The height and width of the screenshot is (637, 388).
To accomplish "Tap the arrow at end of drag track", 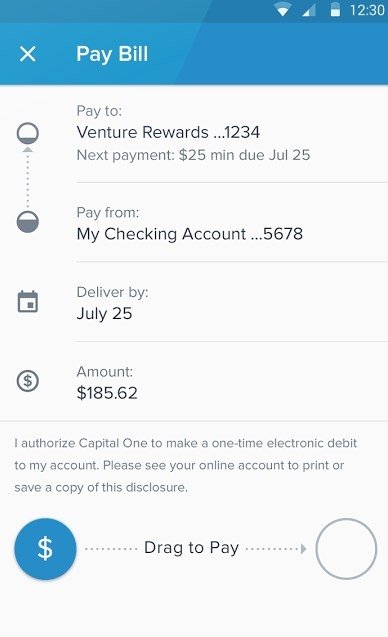I will pyautogui.click(x=303, y=549).
